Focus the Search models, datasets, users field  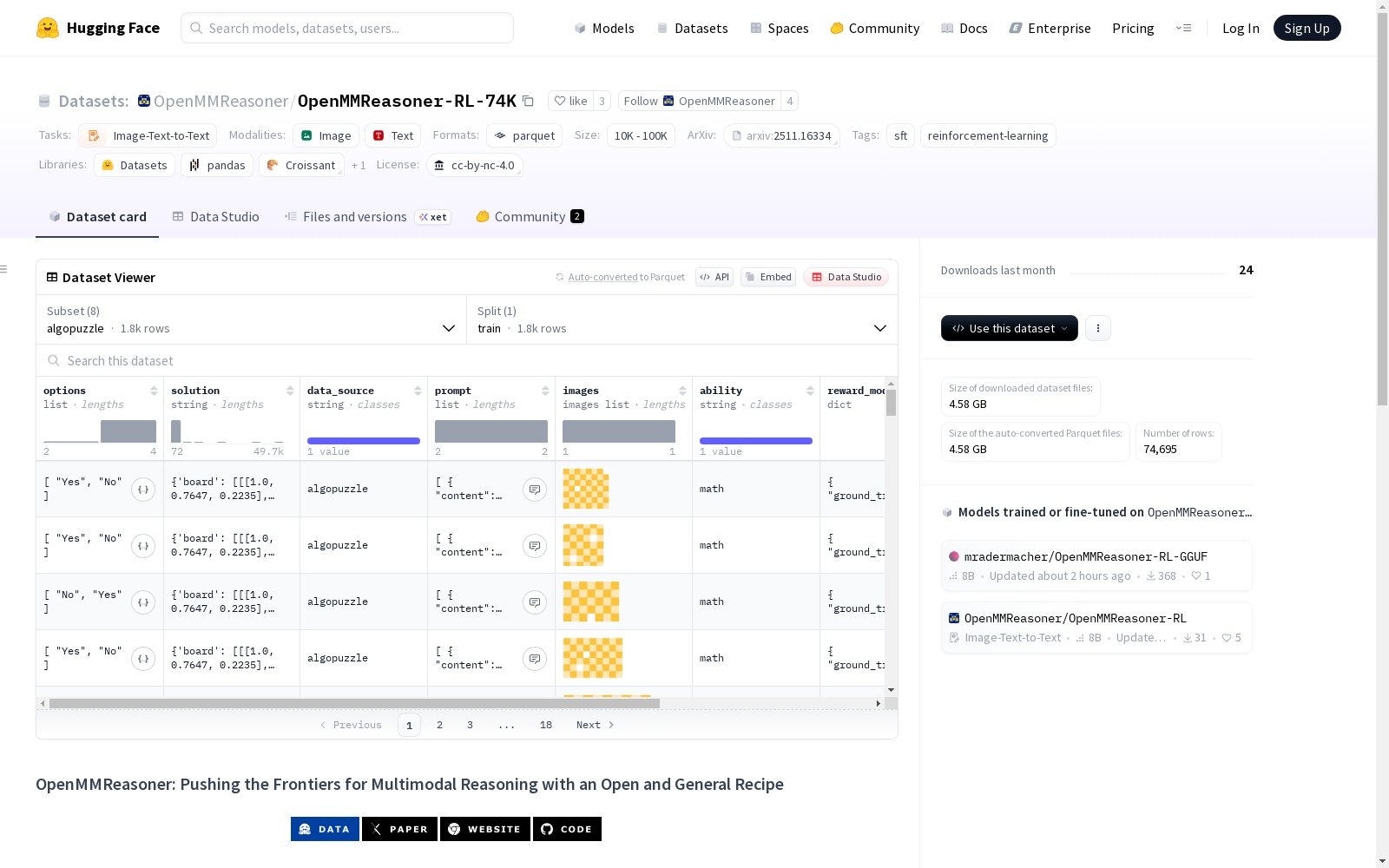point(347,28)
